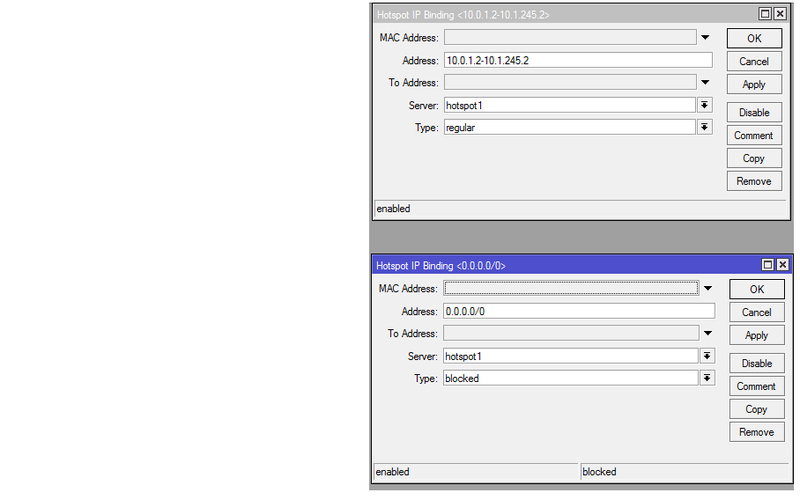Click Copy in the 0.0.0.0/0 binding window
The image size is (800, 500).
coord(757,409)
